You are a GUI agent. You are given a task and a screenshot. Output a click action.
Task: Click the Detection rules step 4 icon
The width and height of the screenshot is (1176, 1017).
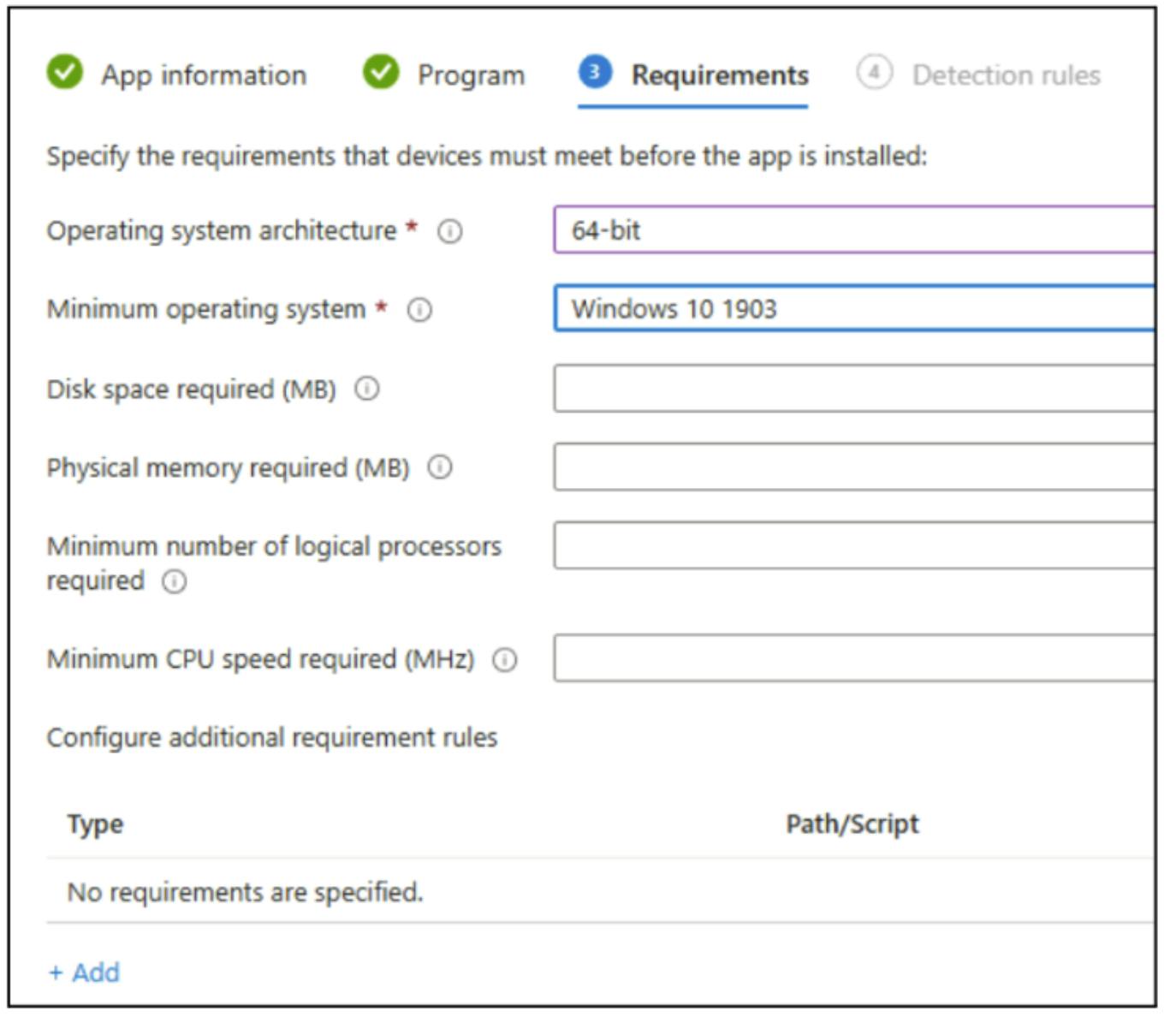pyautogui.click(x=874, y=73)
